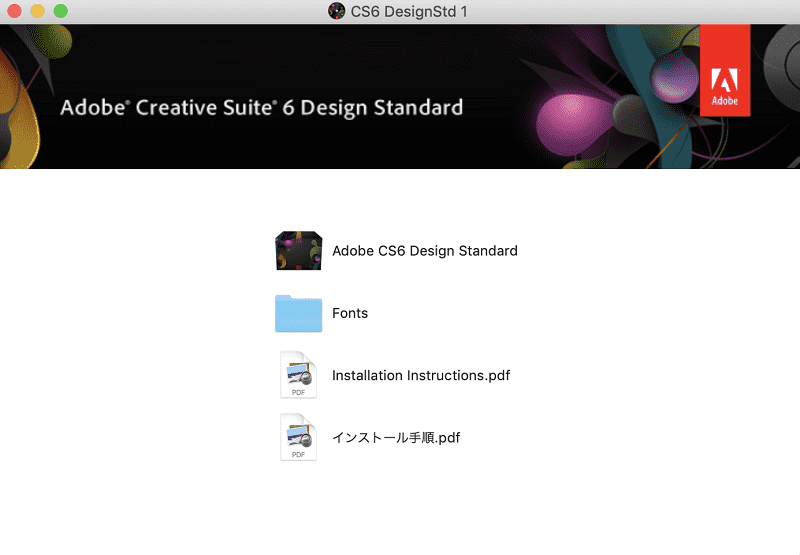Close the CS6 DesignStd 1 window
Screen dimensions: 800x555
click(x=14, y=11)
